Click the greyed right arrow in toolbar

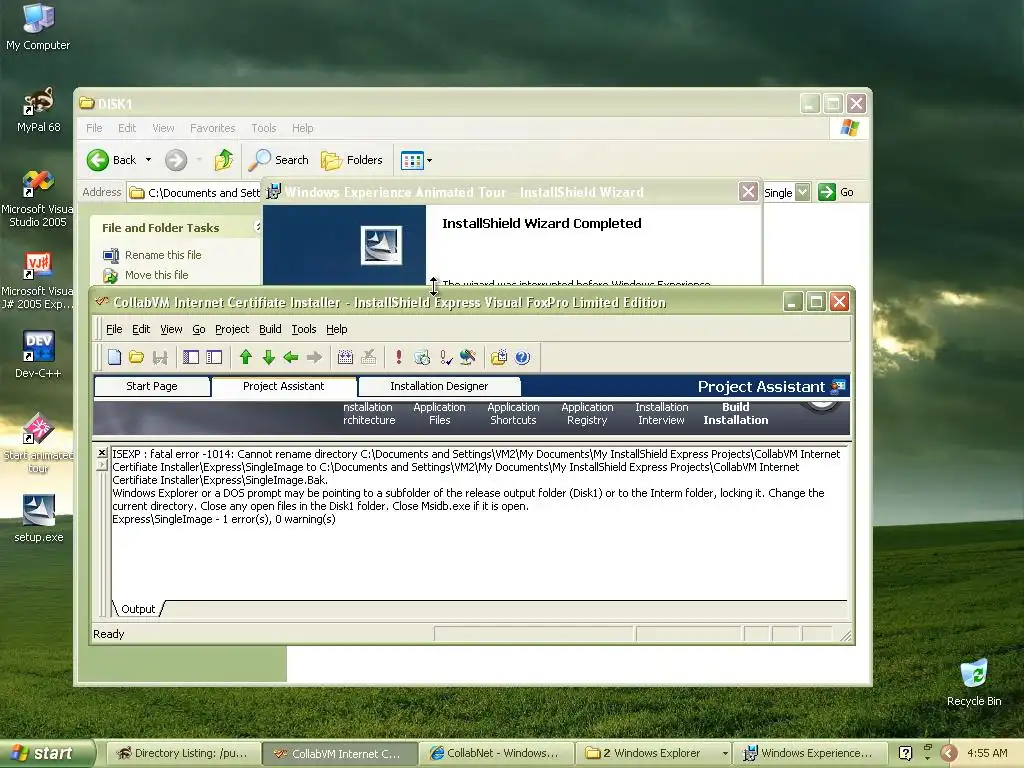[x=314, y=357]
